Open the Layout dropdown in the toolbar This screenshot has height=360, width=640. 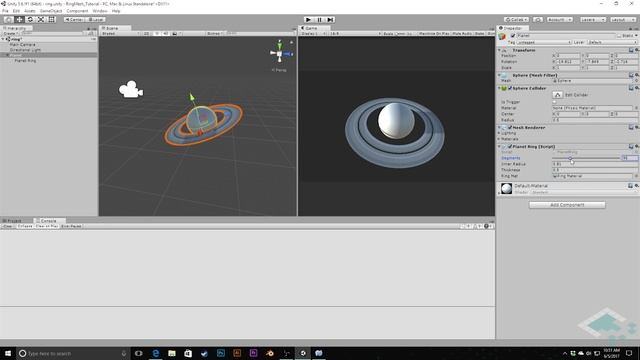(x=623, y=20)
